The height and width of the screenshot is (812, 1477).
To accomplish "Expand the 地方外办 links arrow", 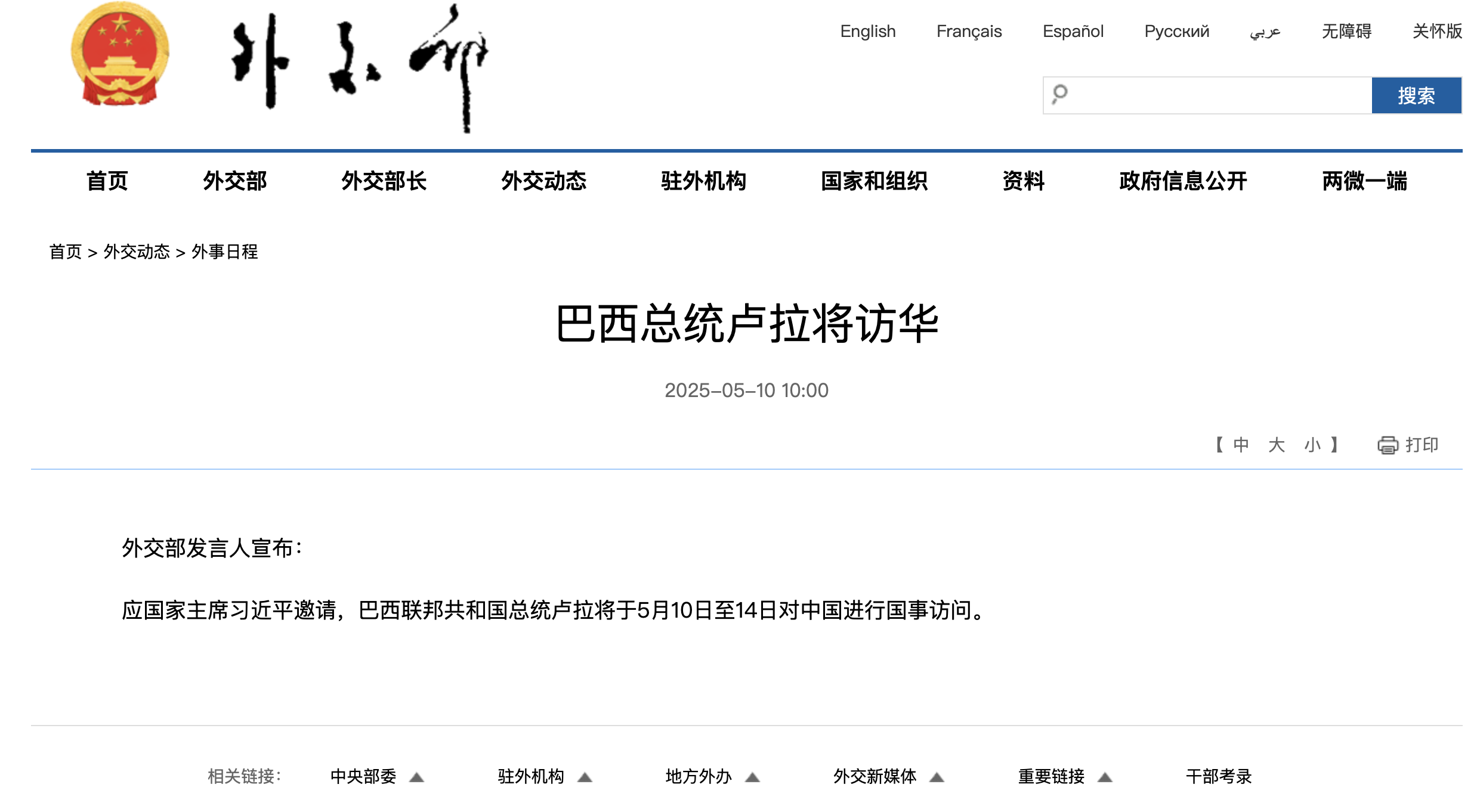I will point(752,777).
